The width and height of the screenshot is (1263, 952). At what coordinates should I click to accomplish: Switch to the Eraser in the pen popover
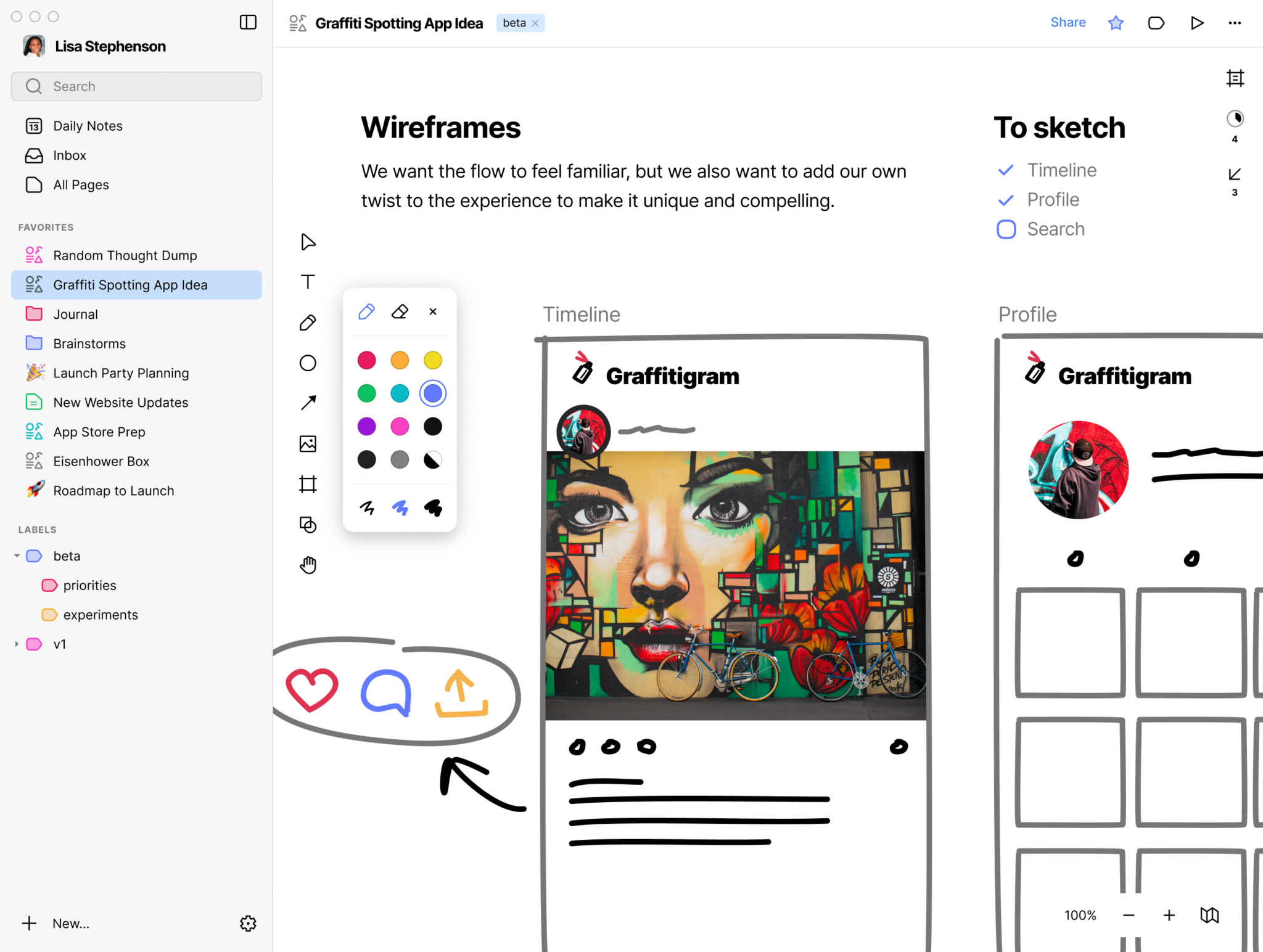coord(400,311)
